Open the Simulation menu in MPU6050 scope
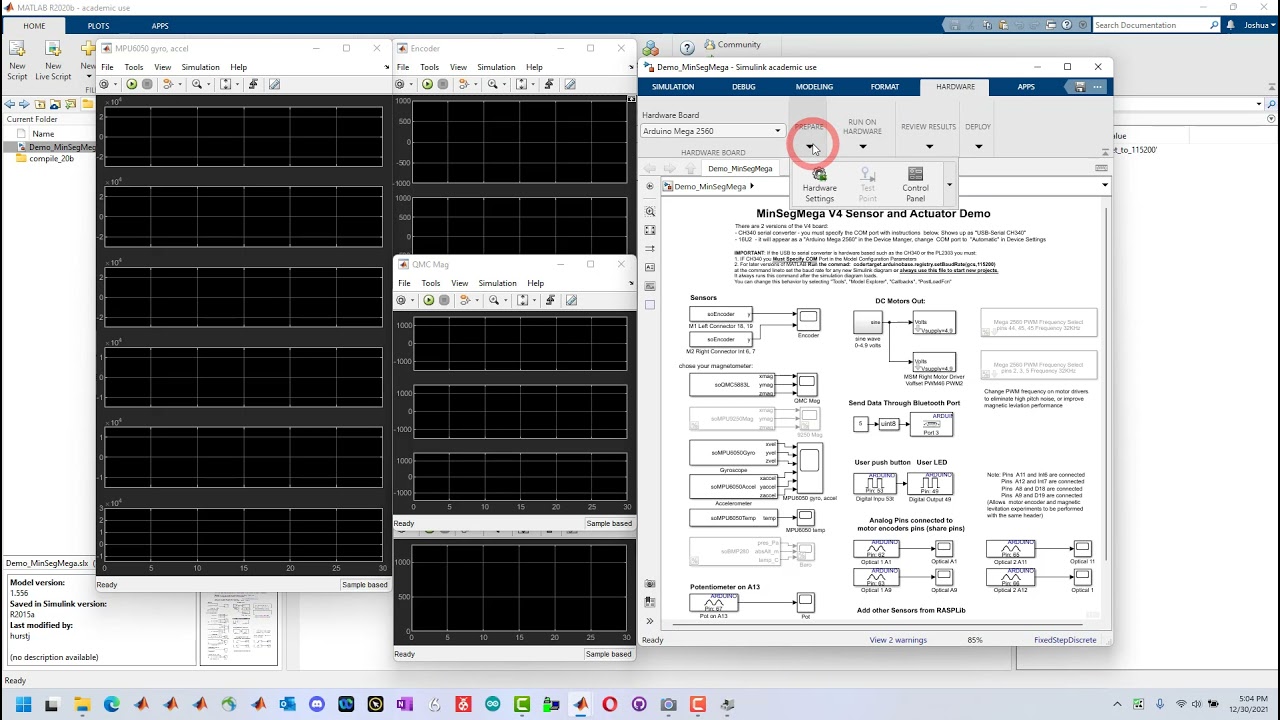The width and height of the screenshot is (1280, 720). click(200, 67)
